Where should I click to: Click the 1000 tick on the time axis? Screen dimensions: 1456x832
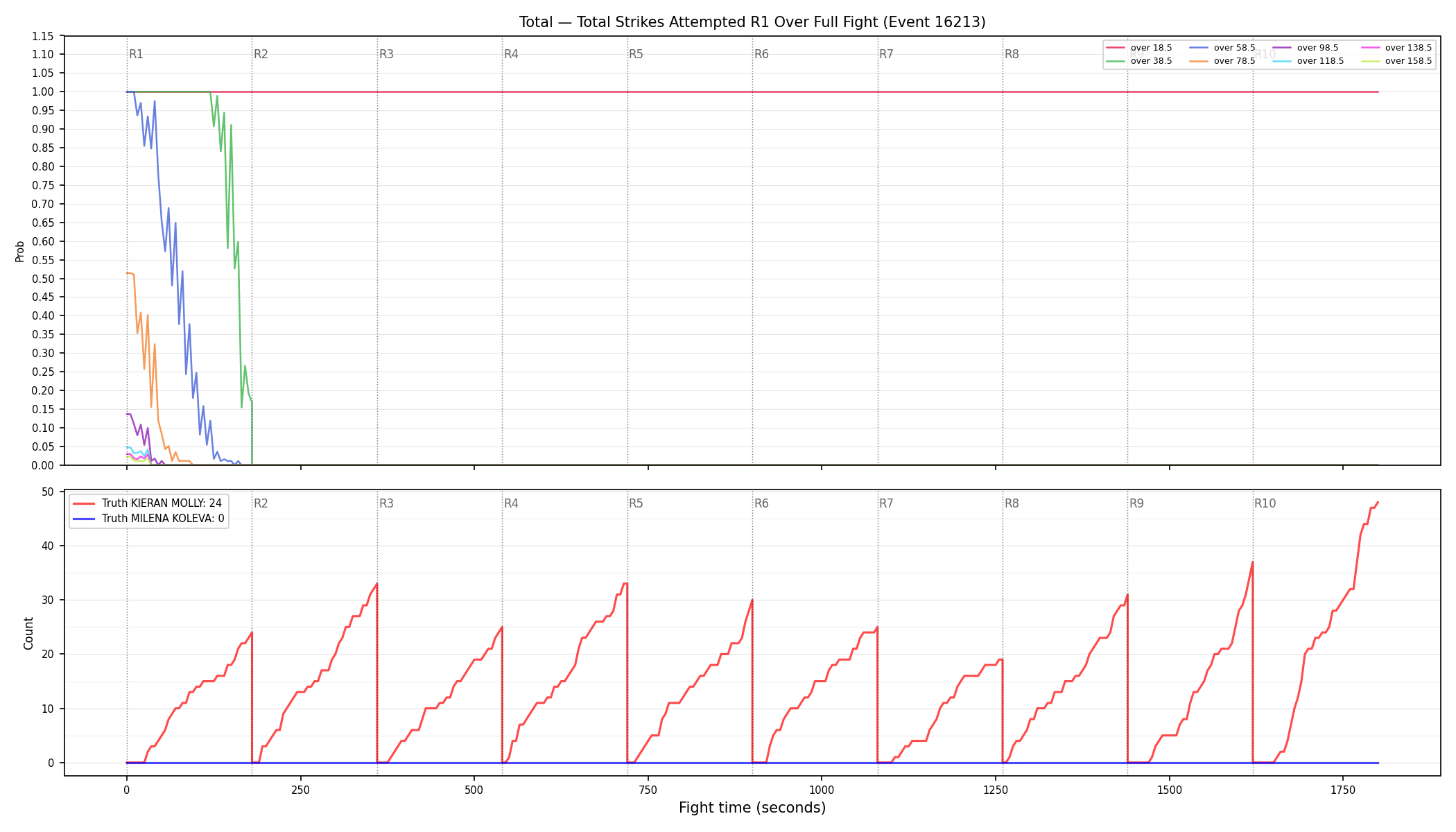point(822,790)
